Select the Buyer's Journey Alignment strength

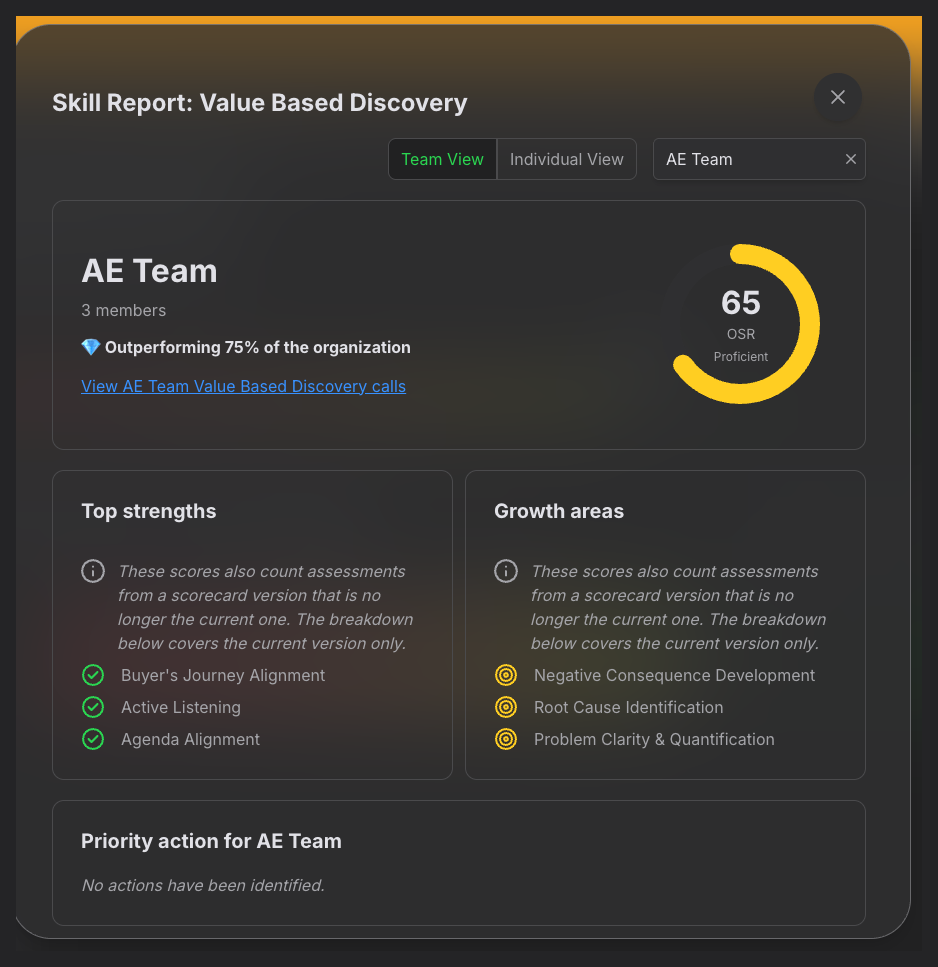point(223,675)
